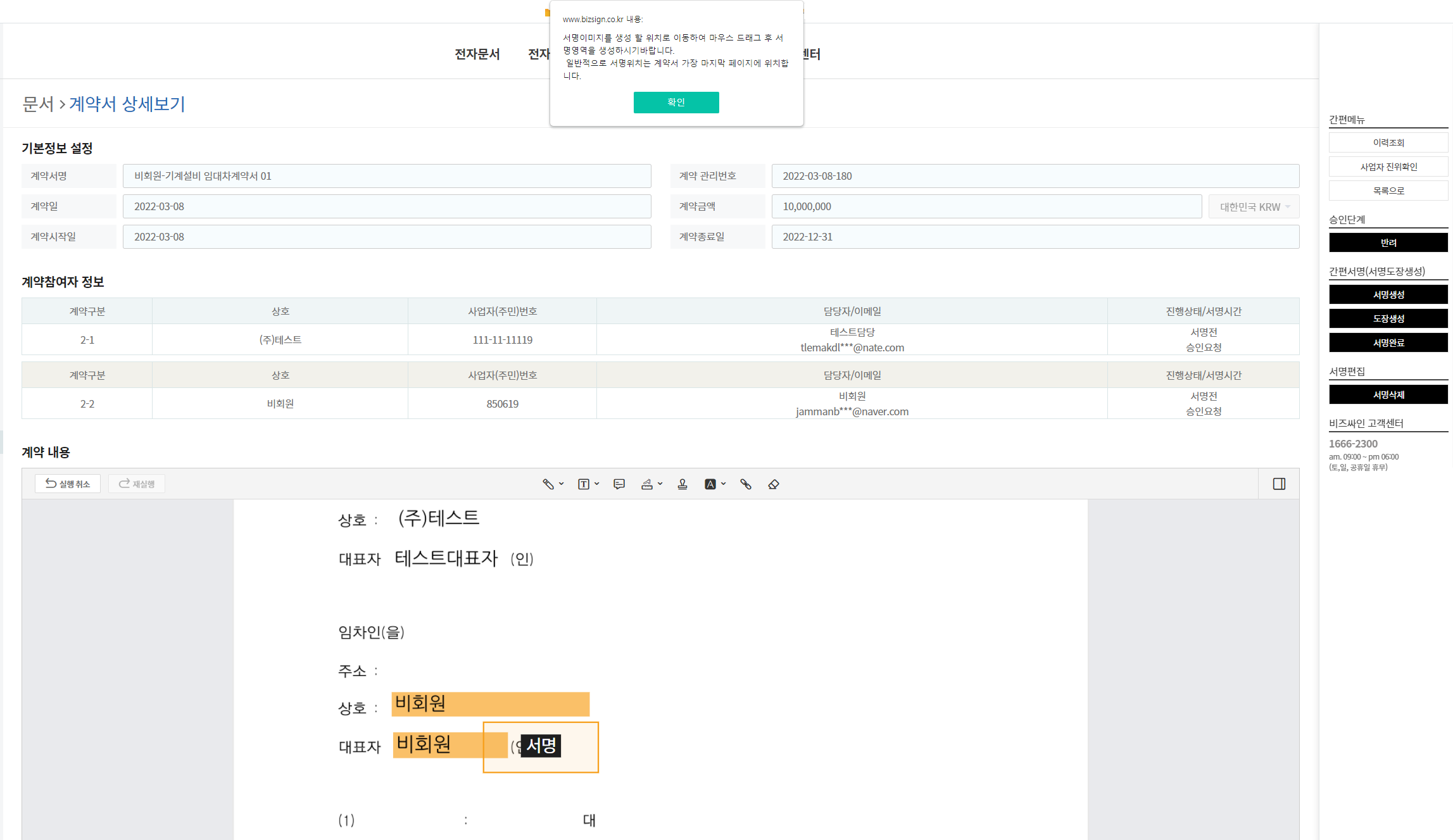Screen dimensions: 1453x840
Task: Click the 서명완료 button
Action: 1388,343
